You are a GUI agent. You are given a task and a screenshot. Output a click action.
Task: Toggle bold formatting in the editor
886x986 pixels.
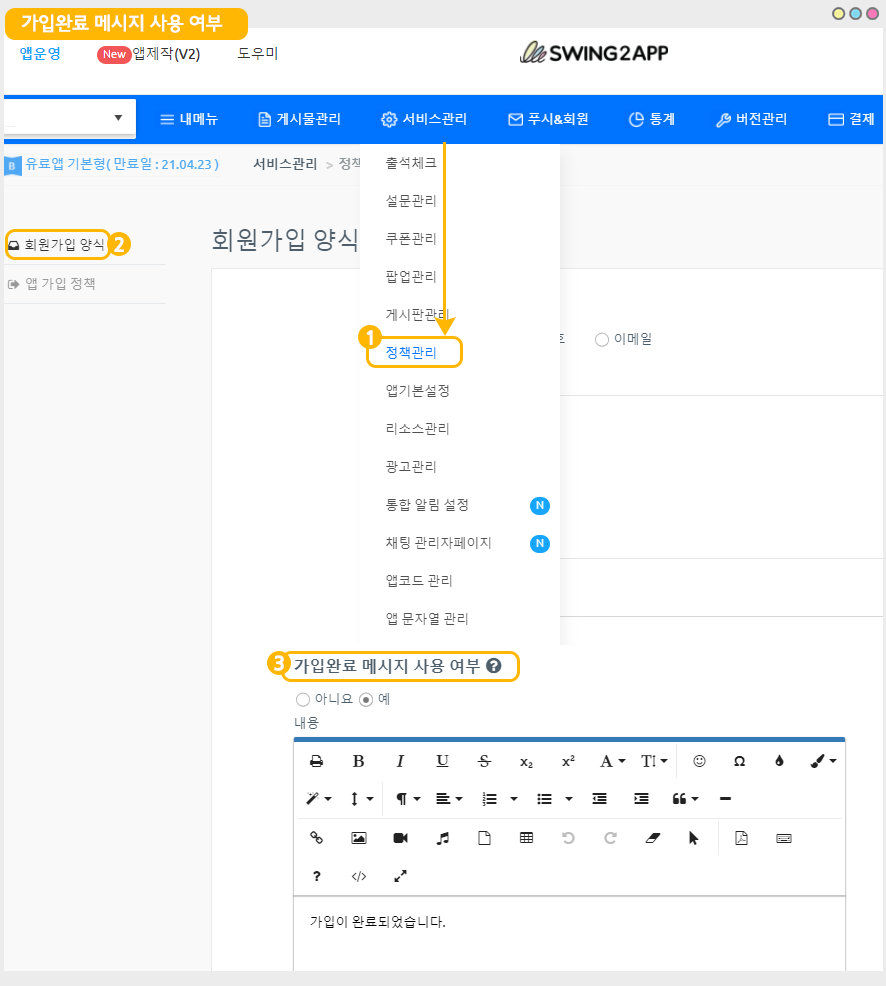pos(359,761)
